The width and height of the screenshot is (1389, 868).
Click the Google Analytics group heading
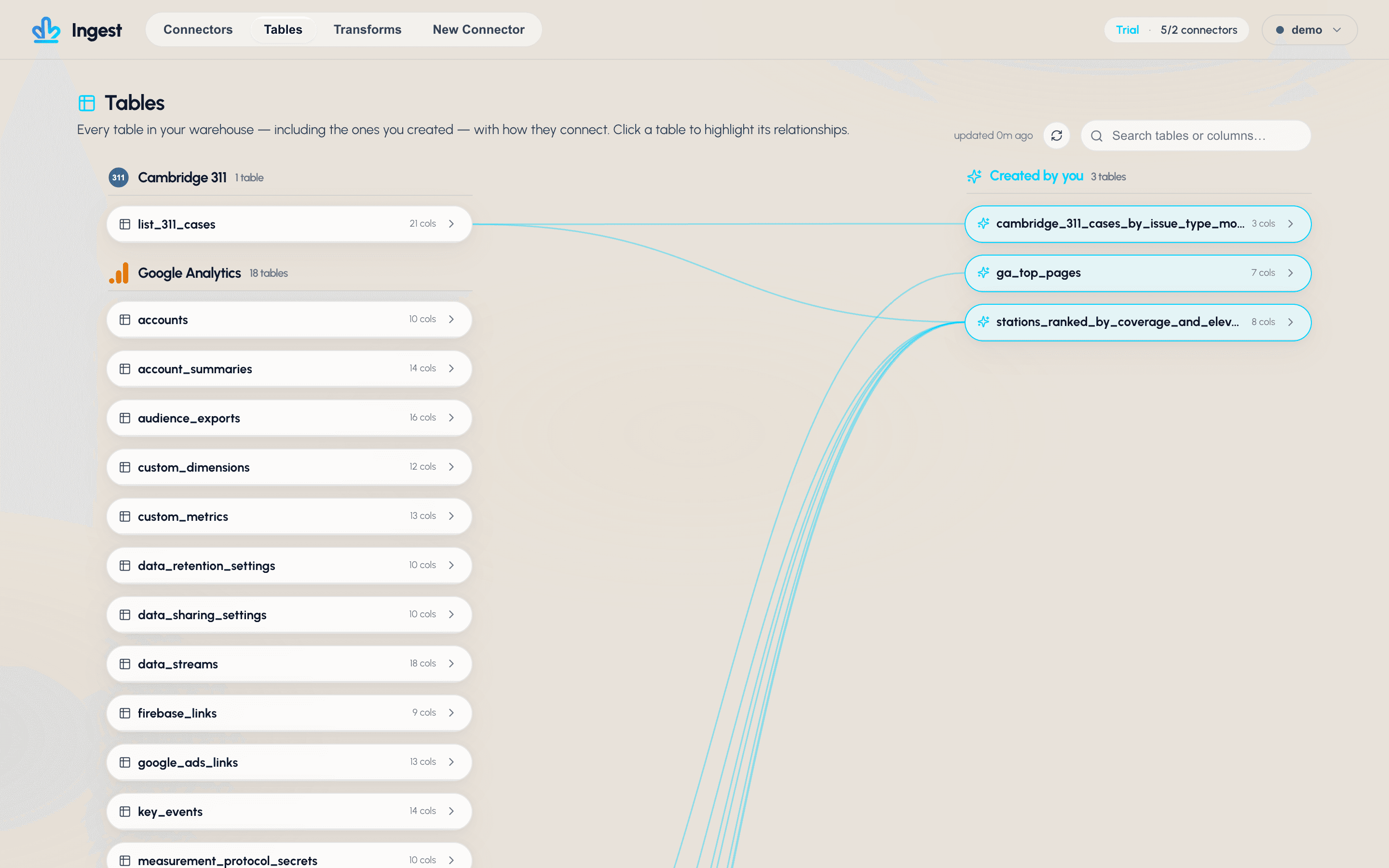(190, 273)
